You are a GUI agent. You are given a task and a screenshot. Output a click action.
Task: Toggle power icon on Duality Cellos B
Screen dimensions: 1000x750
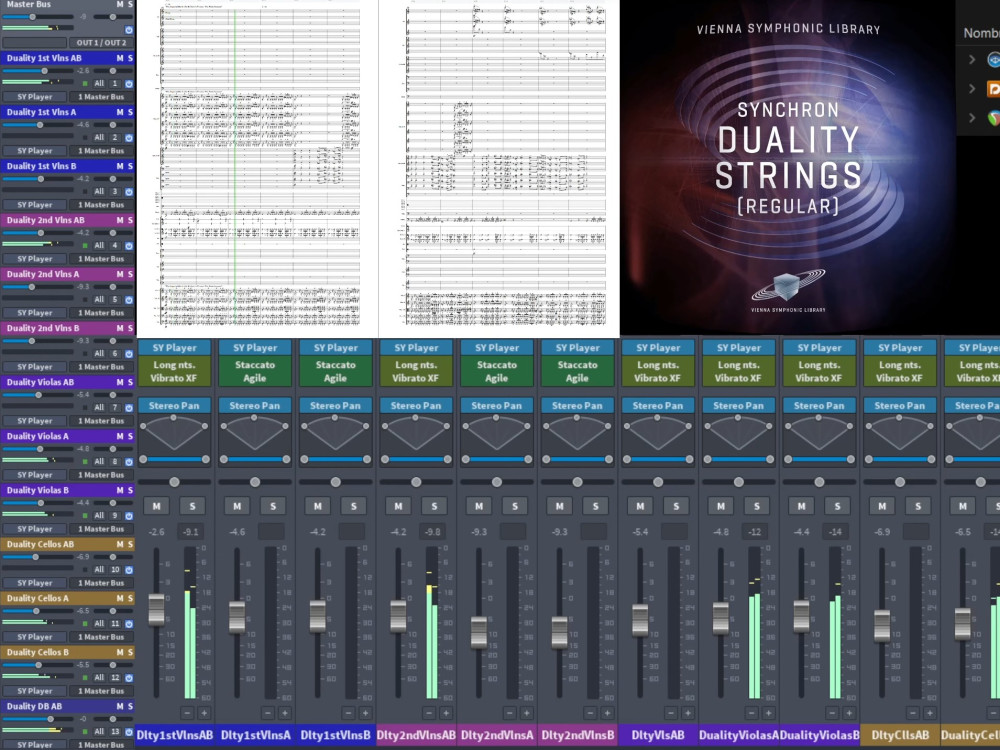click(129, 677)
